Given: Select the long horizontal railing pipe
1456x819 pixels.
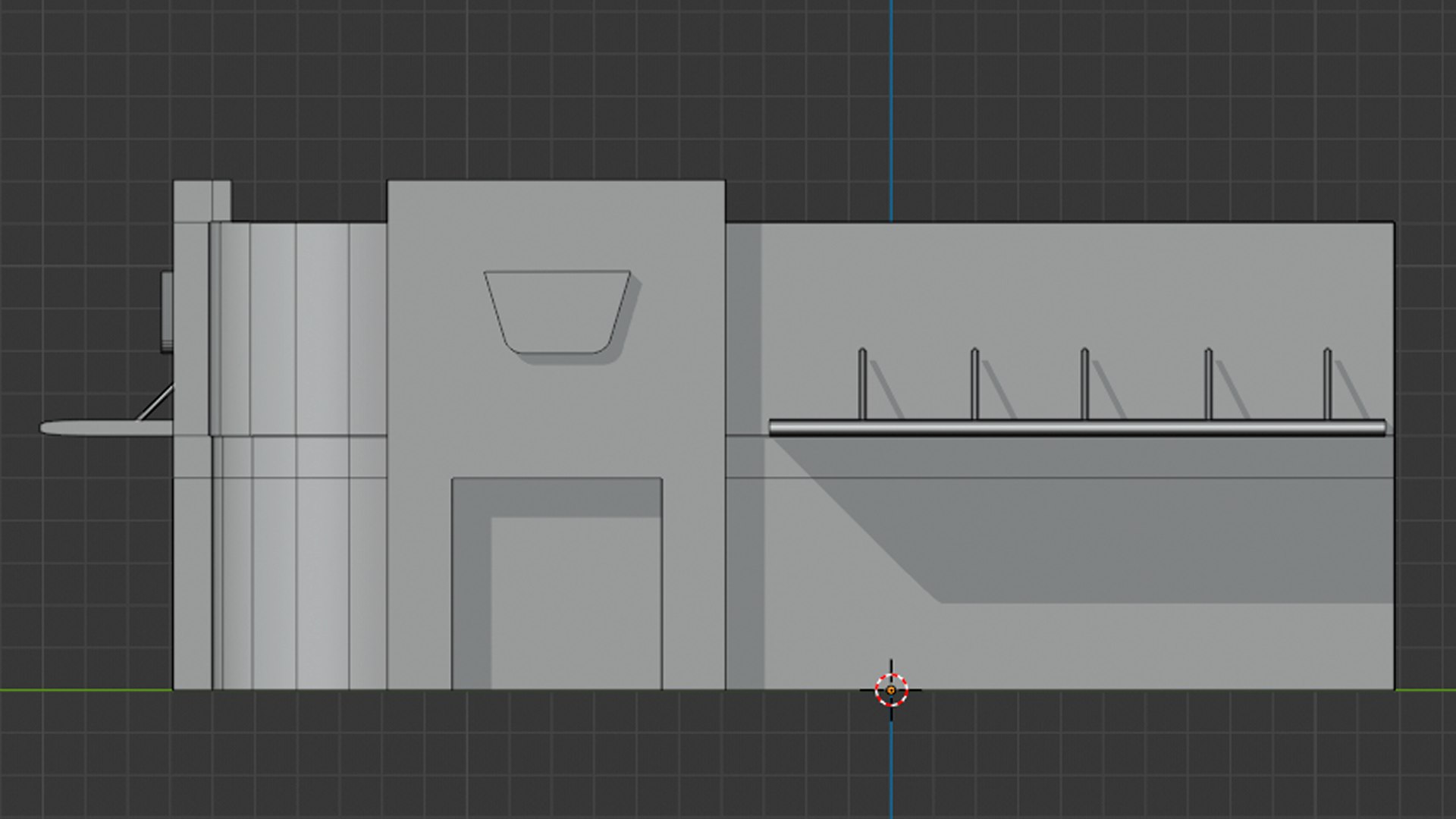Looking at the screenshot, I should 1078,428.
